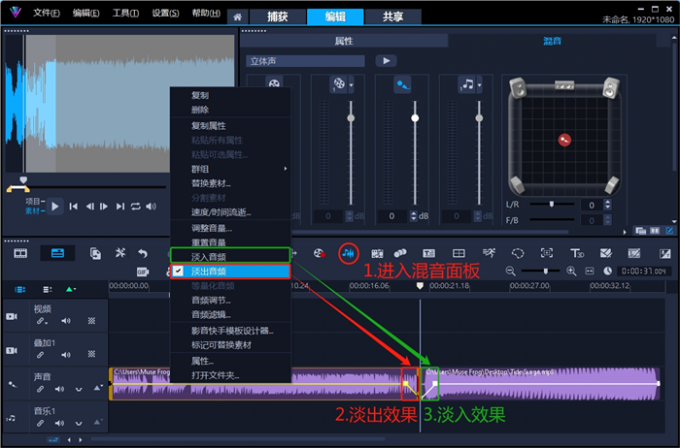Play the preview clip
The height and width of the screenshot is (448, 680).
pos(55,206)
